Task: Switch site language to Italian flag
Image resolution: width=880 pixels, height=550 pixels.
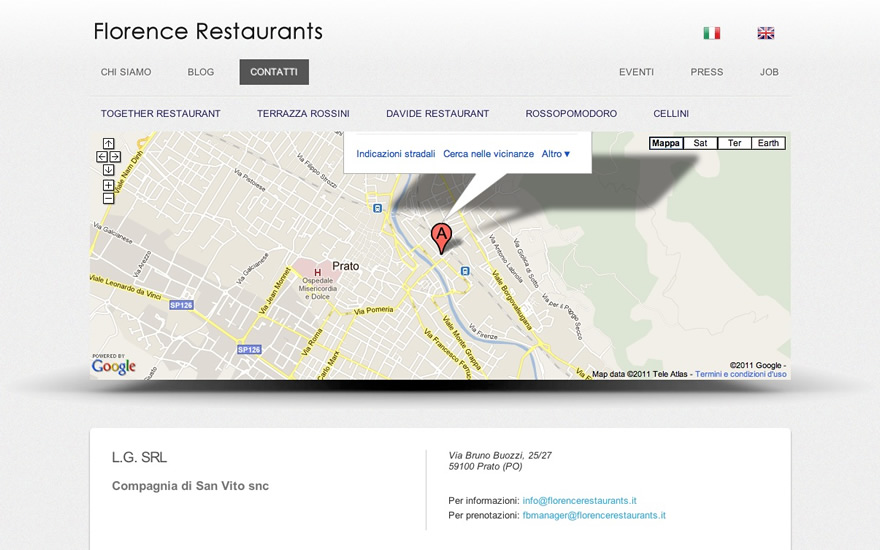Action: pyautogui.click(x=712, y=33)
